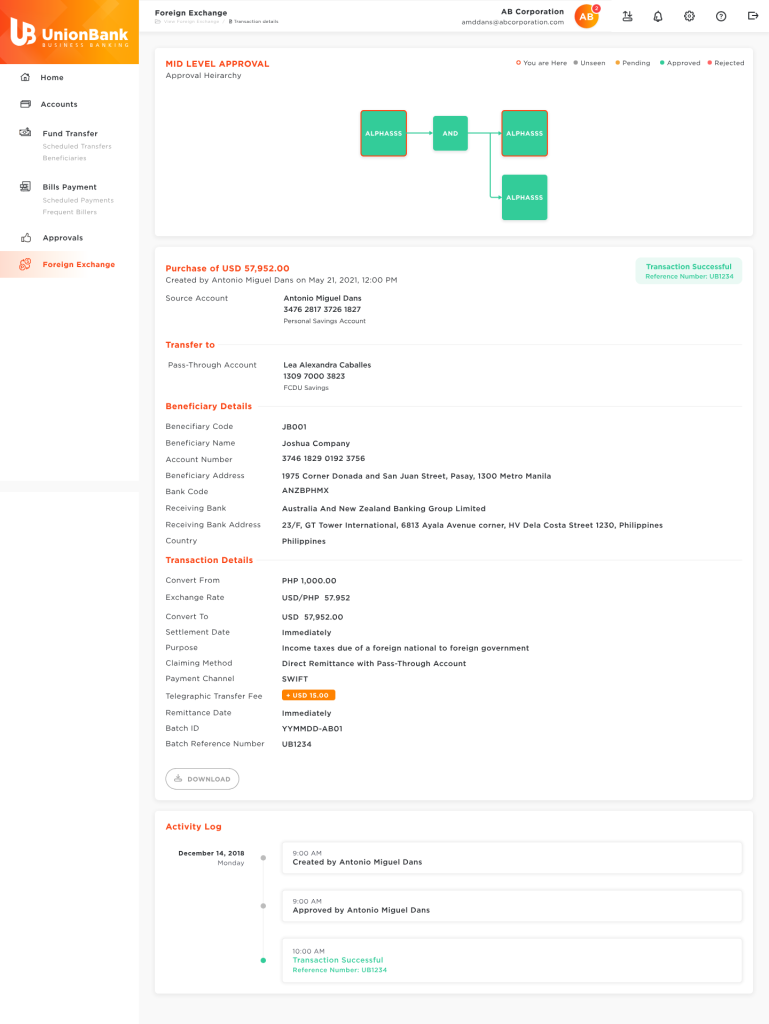
Task: Click the Home house icon
Action: [25, 77]
